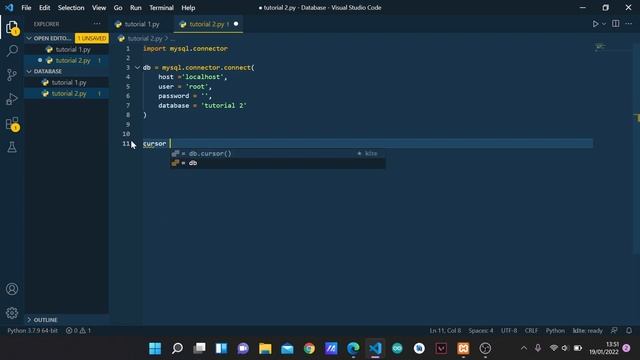Change language mode Python
The width and height of the screenshot is (640, 360).
[555, 330]
